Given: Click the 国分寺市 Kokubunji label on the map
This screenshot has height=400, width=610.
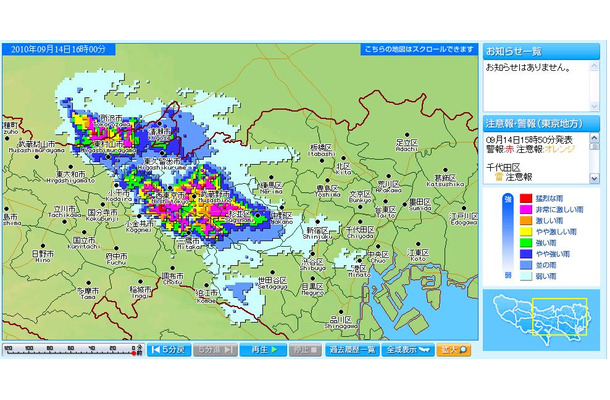Looking at the screenshot, I should (x=103, y=216).
